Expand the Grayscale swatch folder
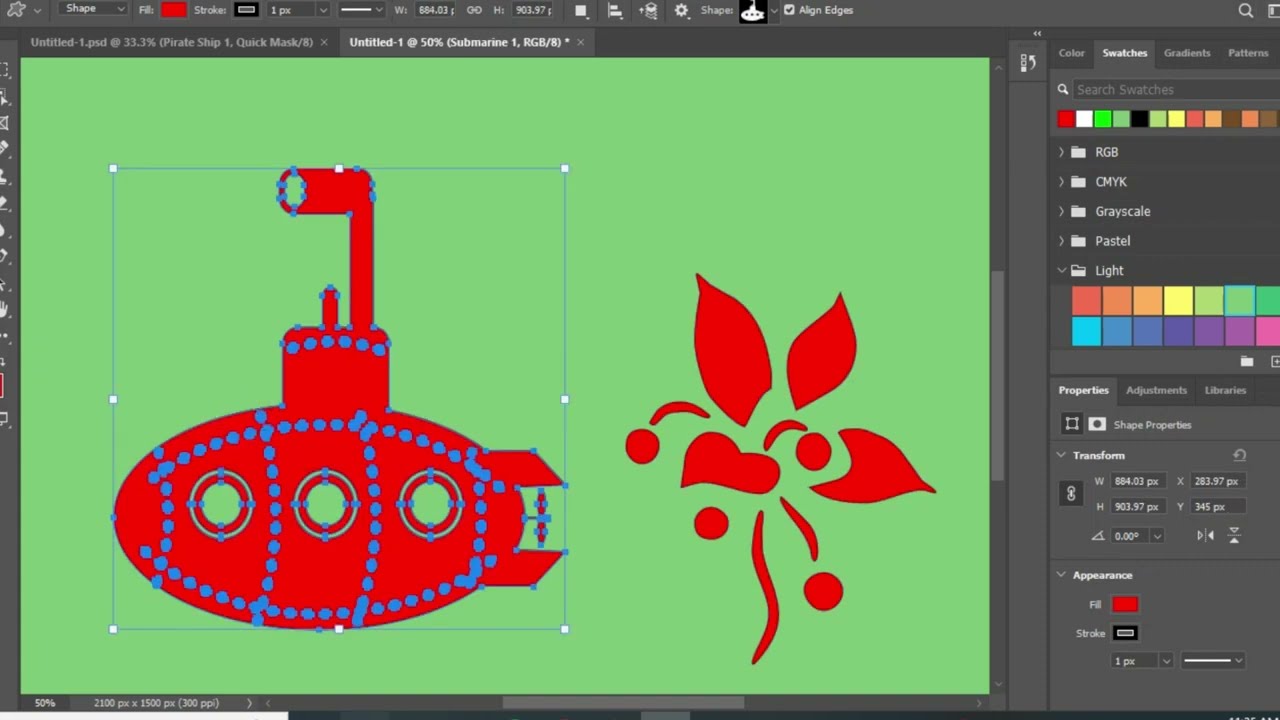 [x=1062, y=211]
